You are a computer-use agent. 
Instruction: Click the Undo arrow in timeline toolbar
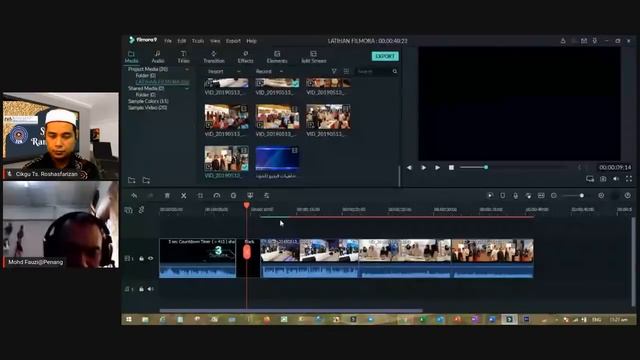134,196
